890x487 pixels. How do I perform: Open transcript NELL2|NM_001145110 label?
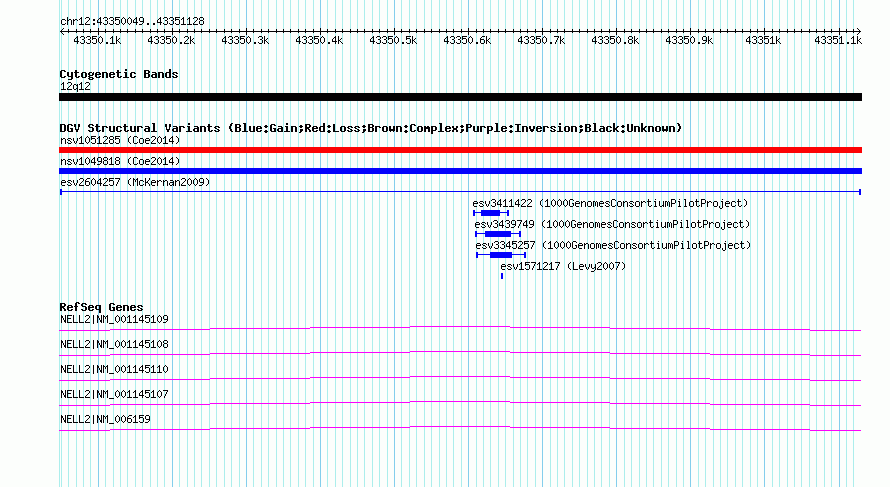pos(114,370)
